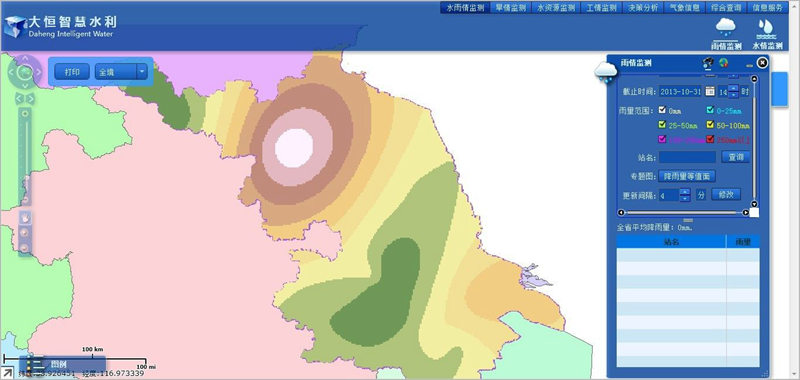This screenshot has height=380, width=800.
Task: Toggle the 25-50mm rainfall checkbox
Action: click(662, 124)
